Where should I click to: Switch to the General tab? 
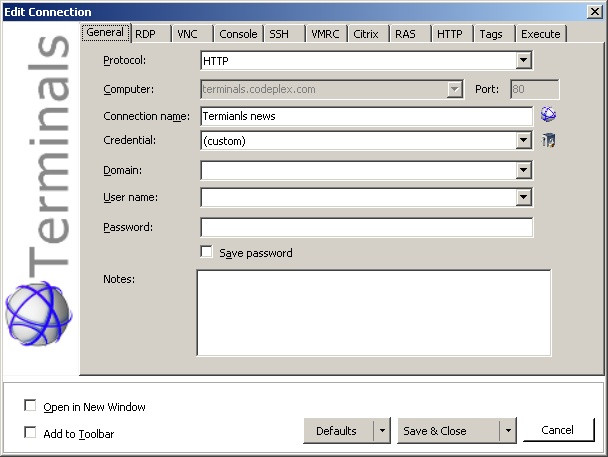105,32
